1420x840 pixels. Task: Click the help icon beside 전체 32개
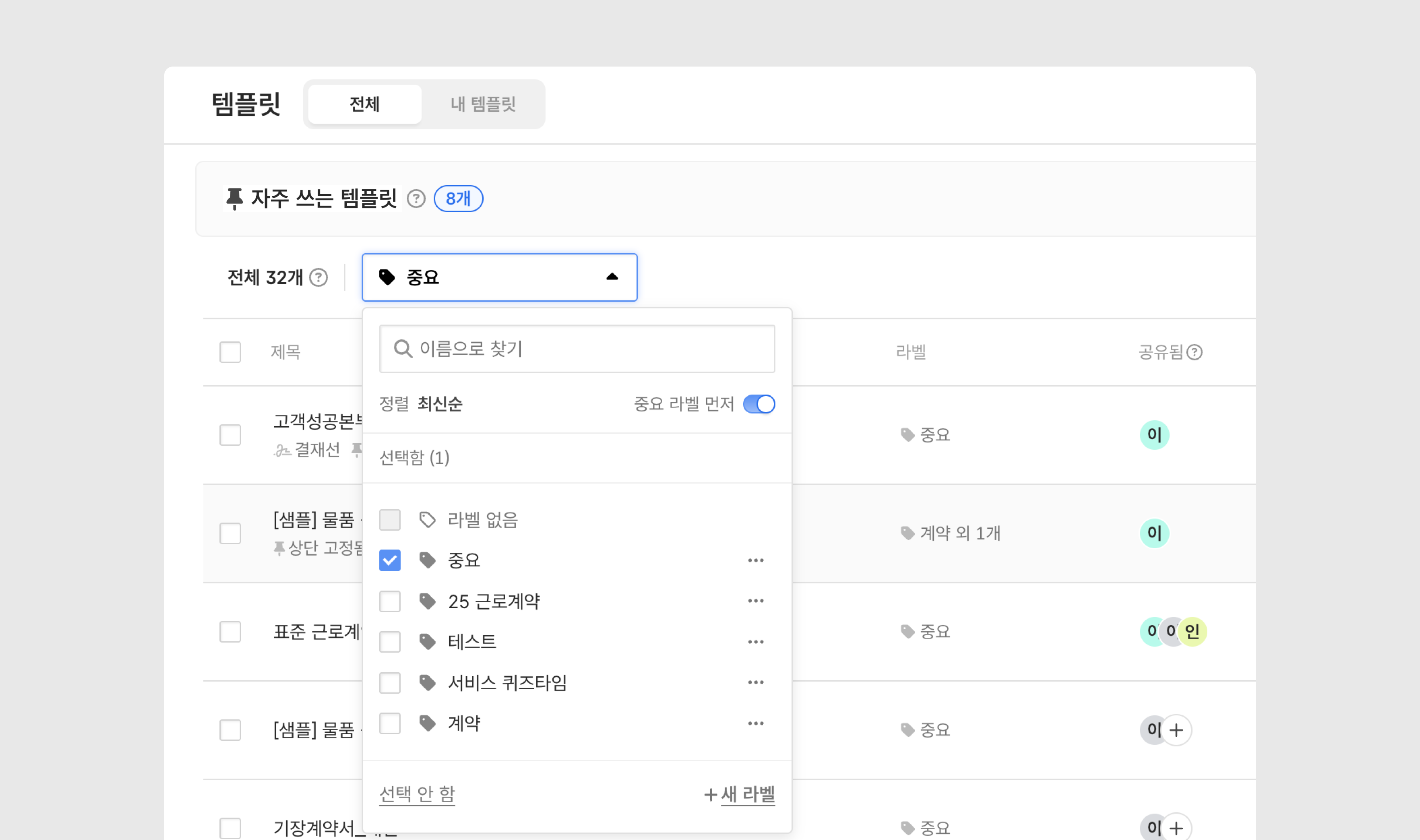pos(319,277)
